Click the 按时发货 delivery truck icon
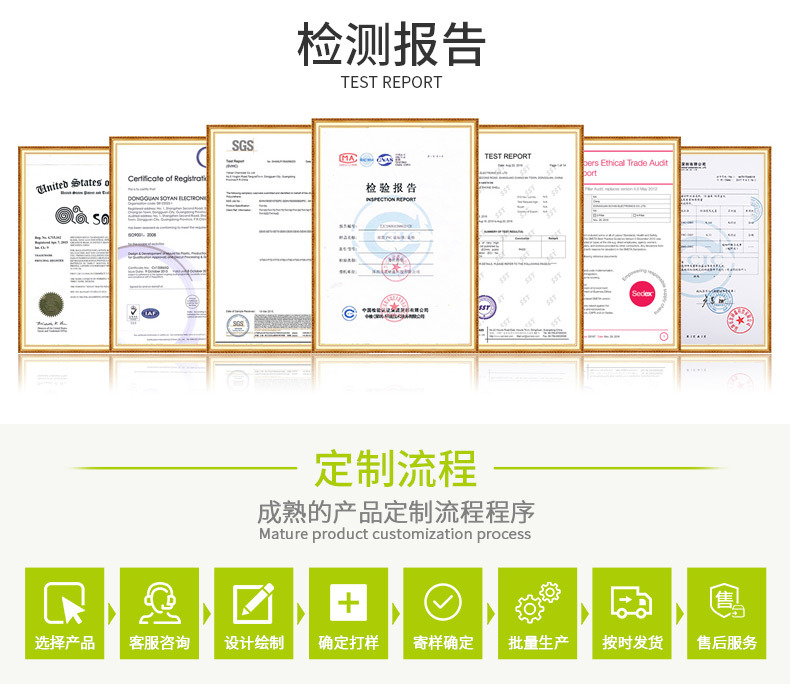Screen dimensions: 790x687 pos(632,602)
